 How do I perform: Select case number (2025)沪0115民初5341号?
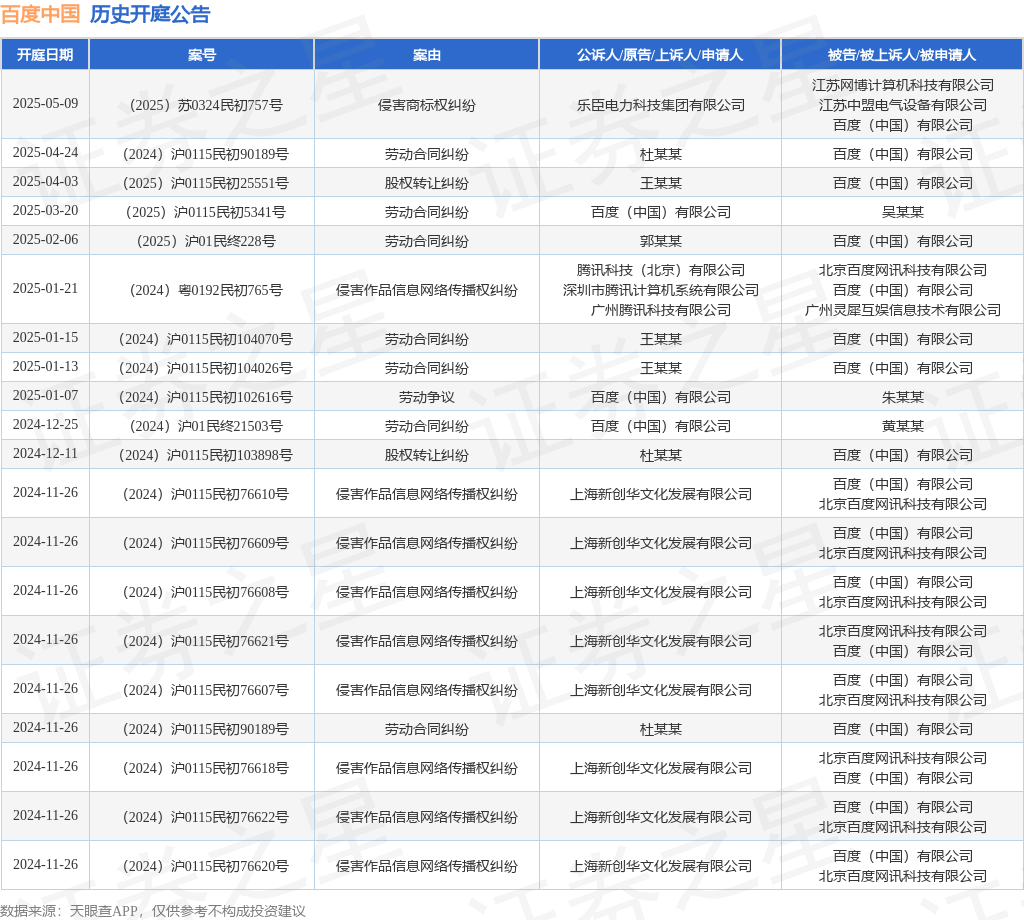coord(206,212)
